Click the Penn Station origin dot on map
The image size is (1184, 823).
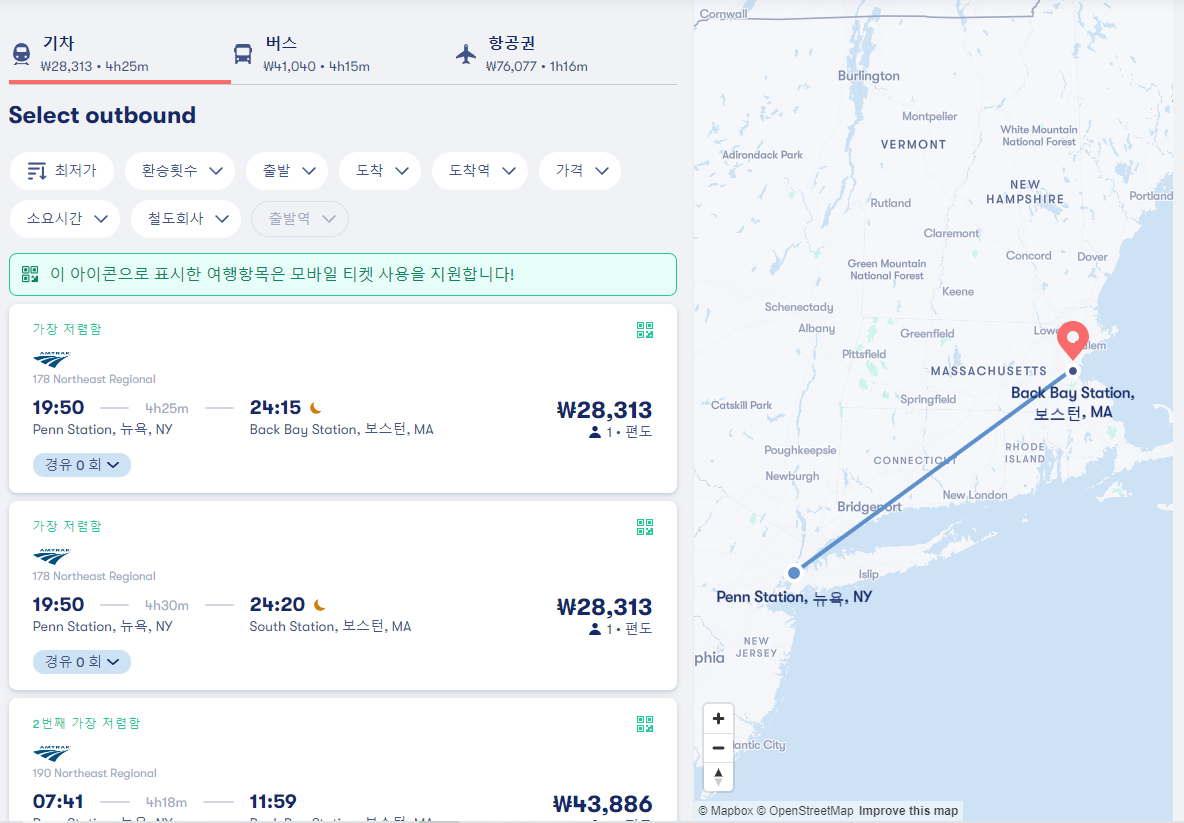click(794, 572)
